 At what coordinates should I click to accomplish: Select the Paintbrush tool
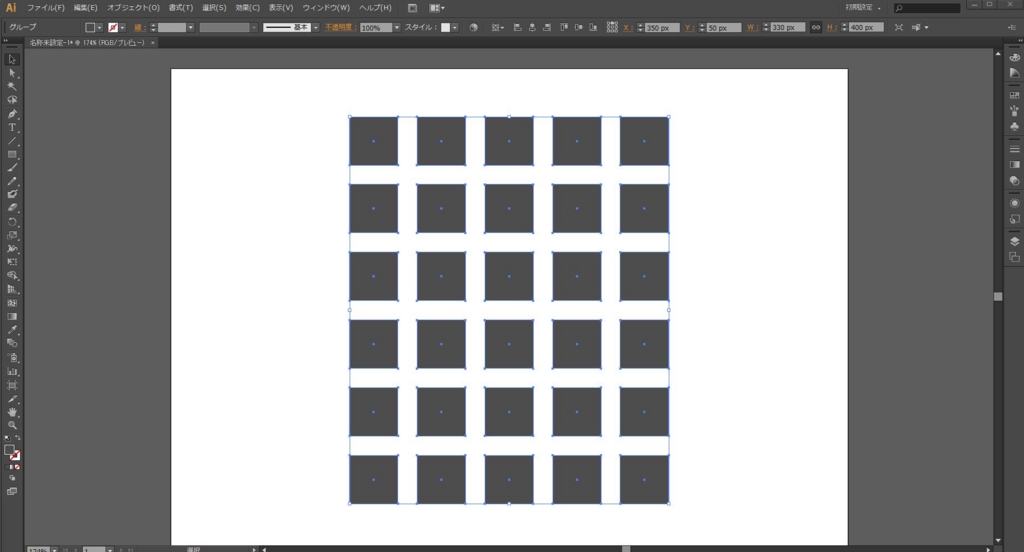pos(12,168)
